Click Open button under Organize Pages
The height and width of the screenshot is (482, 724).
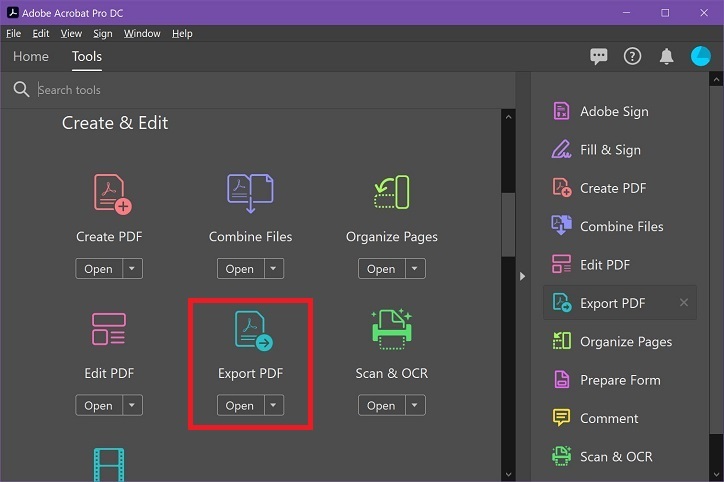point(381,269)
